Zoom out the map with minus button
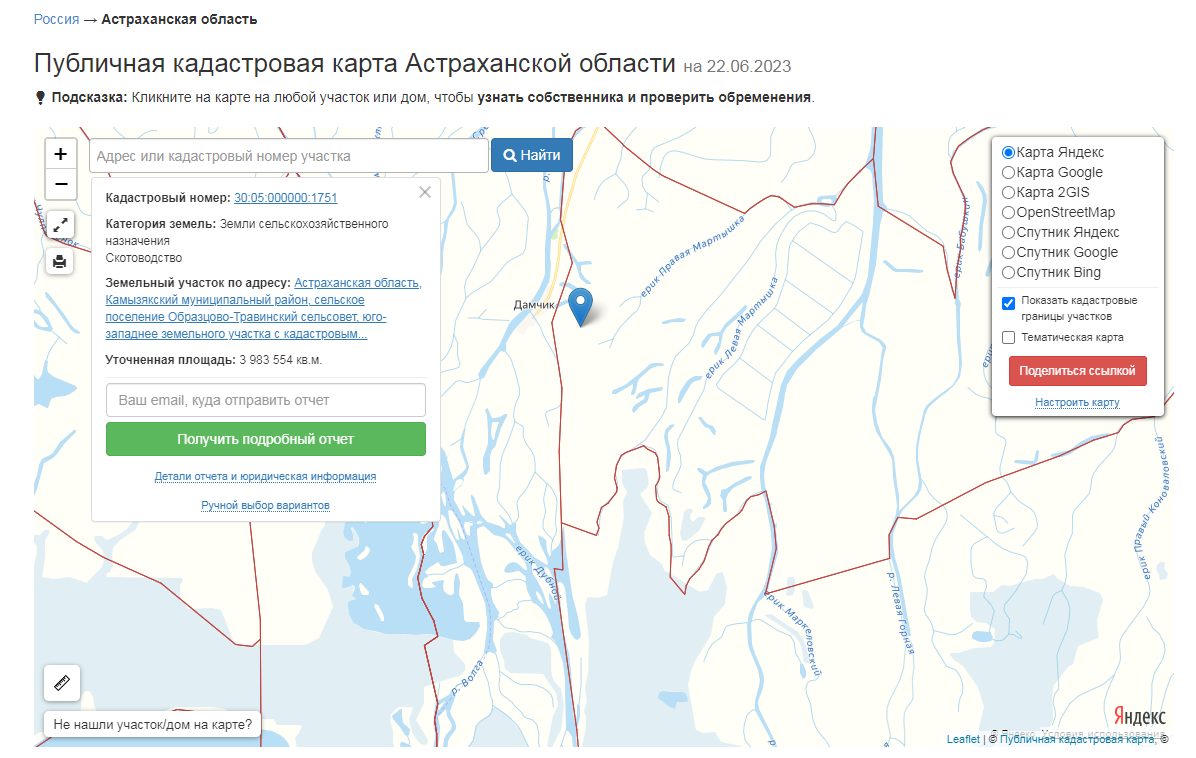This screenshot has width=1196, height=758. 61,184
